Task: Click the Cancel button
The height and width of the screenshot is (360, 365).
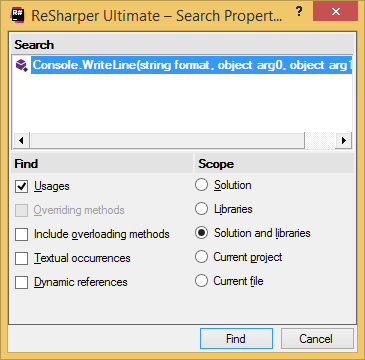Action: [317, 339]
